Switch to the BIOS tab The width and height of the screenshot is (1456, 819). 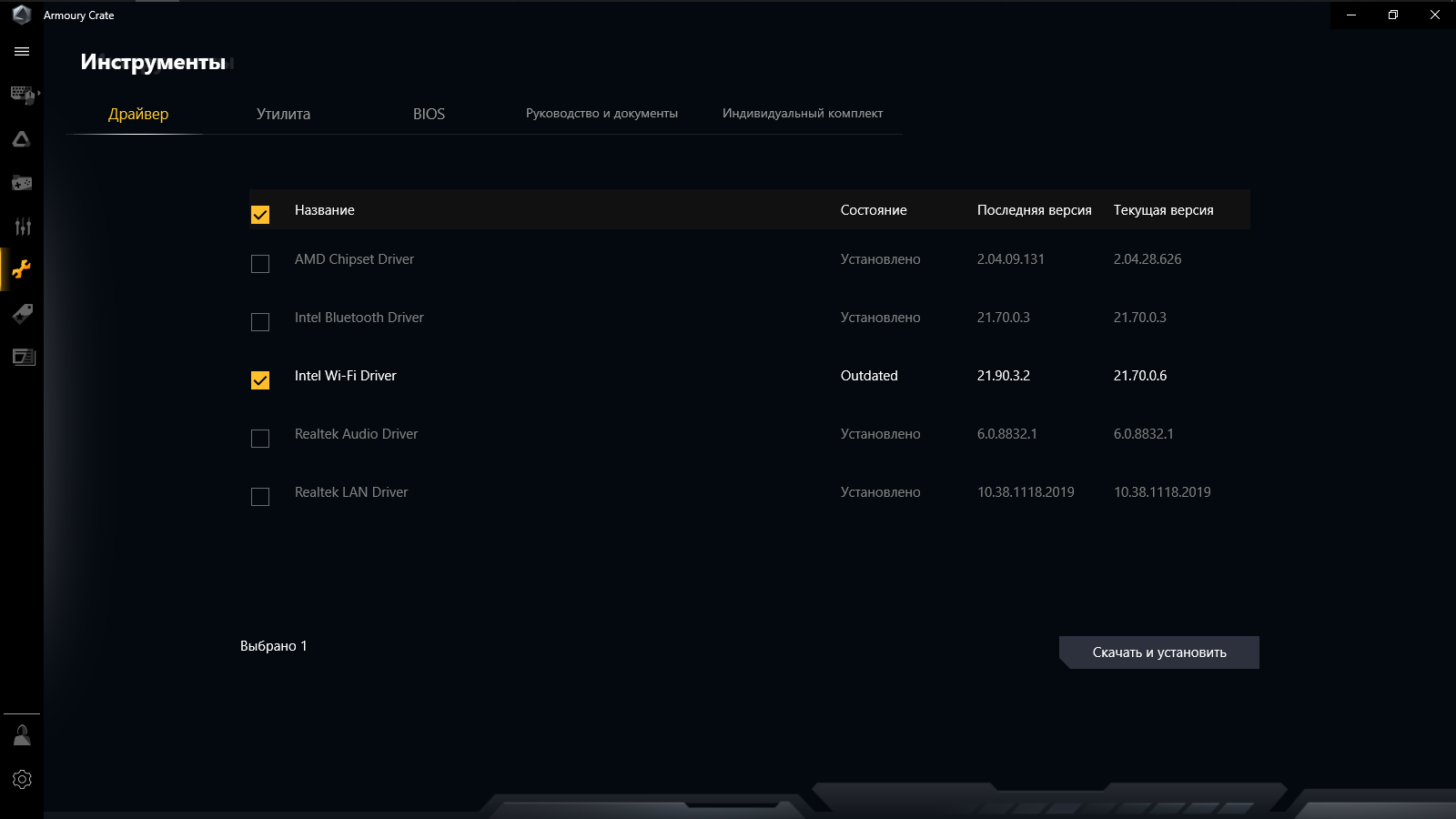429,114
